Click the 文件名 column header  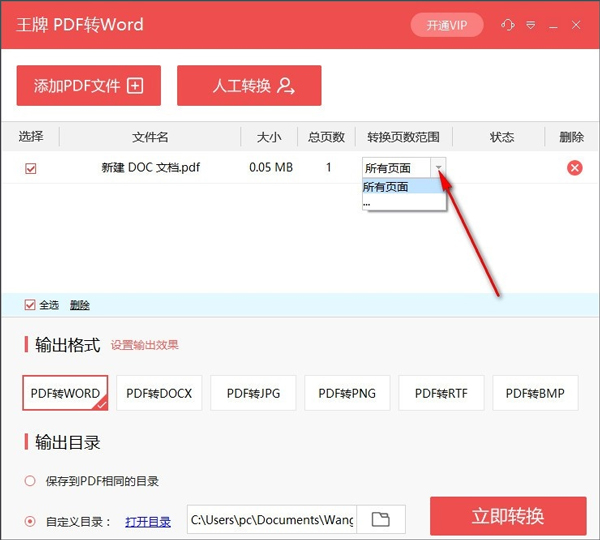click(150, 137)
